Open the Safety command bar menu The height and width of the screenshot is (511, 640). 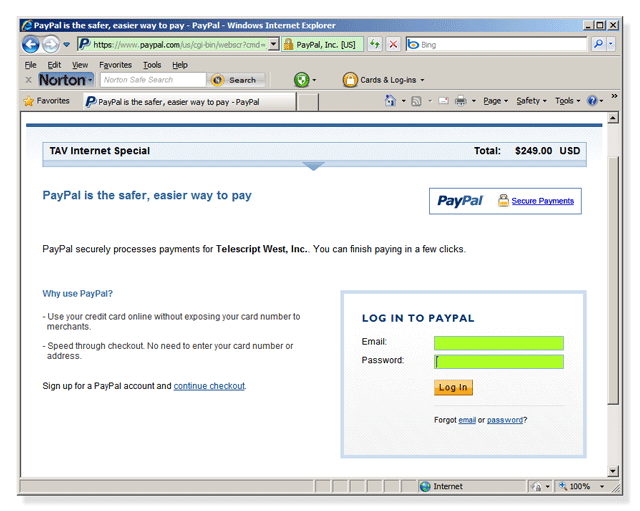point(531,101)
